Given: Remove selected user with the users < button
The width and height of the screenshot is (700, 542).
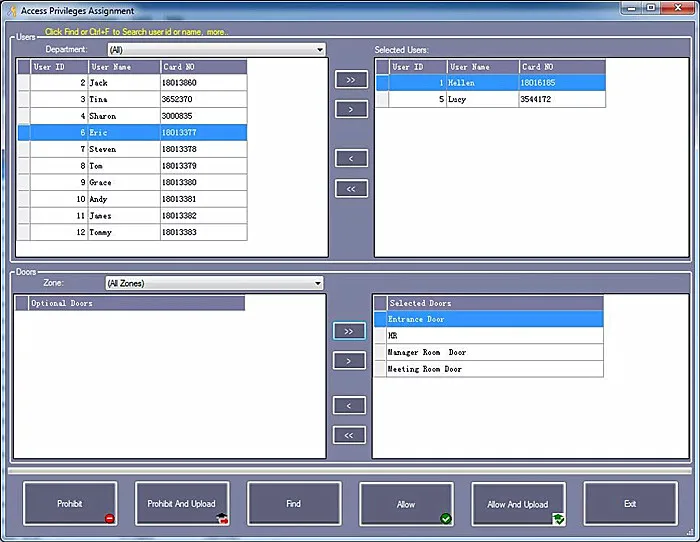Looking at the screenshot, I should click(351, 158).
